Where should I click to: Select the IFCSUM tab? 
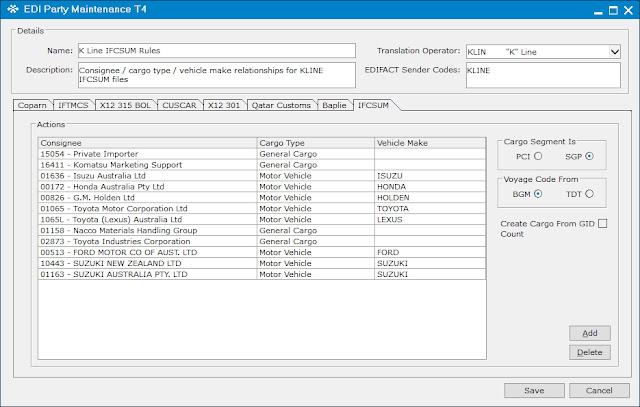pos(373,105)
